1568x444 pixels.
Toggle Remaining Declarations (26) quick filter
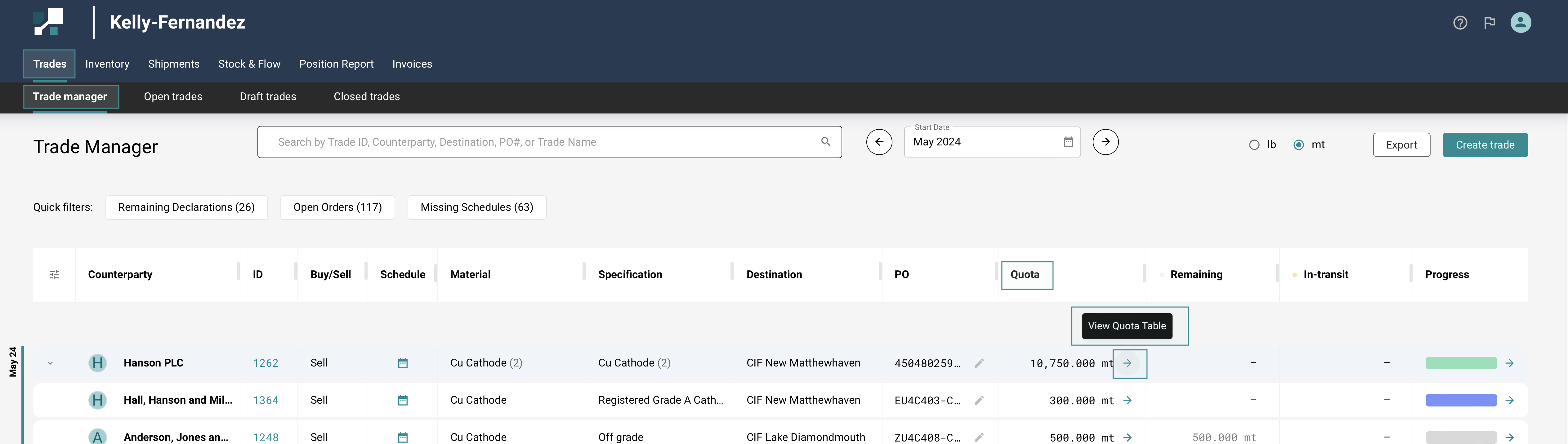(x=186, y=207)
